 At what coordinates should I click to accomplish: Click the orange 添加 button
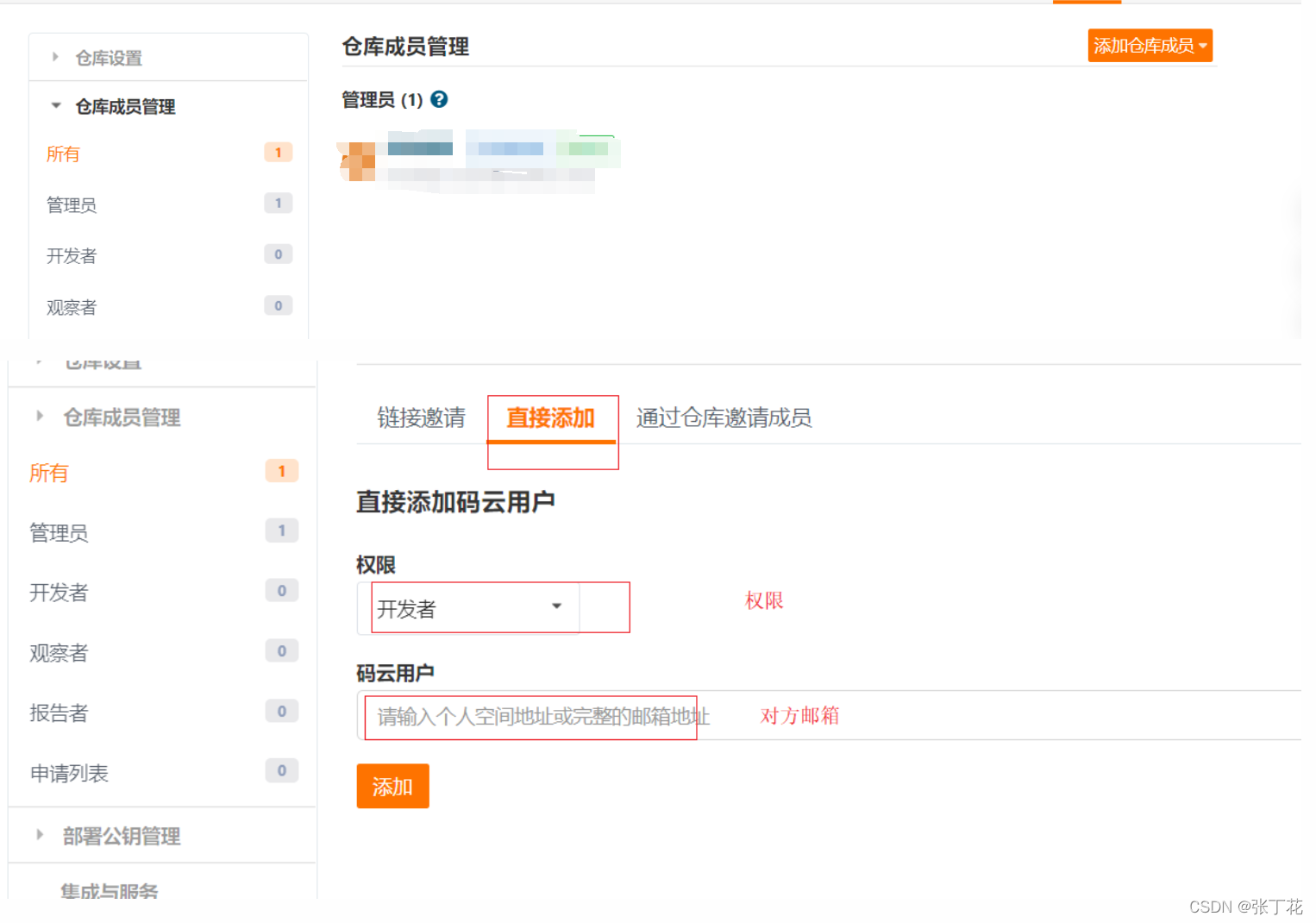(392, 786)
